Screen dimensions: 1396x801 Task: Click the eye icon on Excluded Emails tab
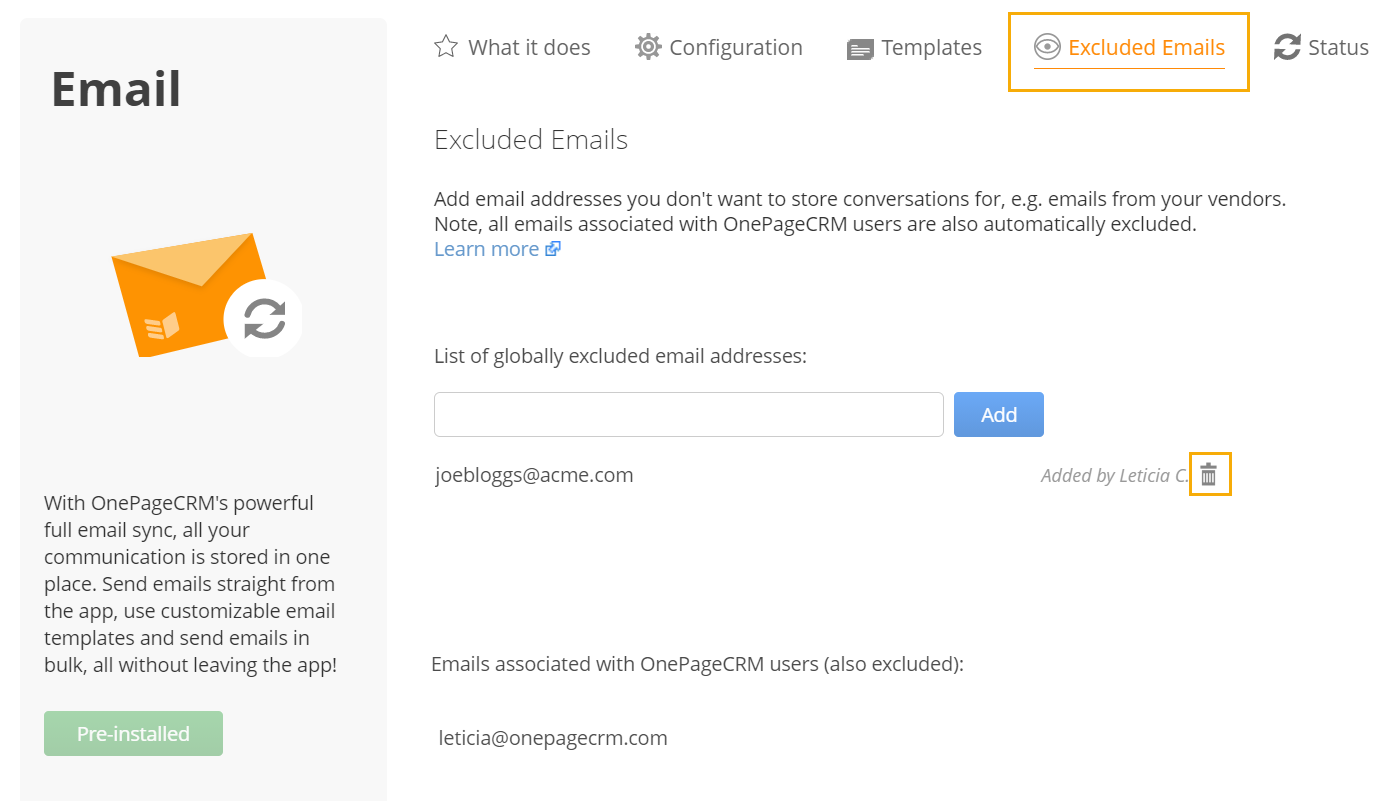click(1047, 47)
